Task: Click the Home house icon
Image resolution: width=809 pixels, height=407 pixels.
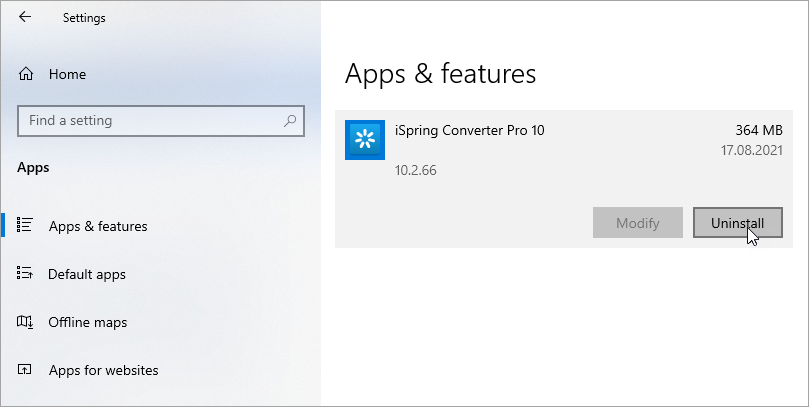Action: point(26,74)
